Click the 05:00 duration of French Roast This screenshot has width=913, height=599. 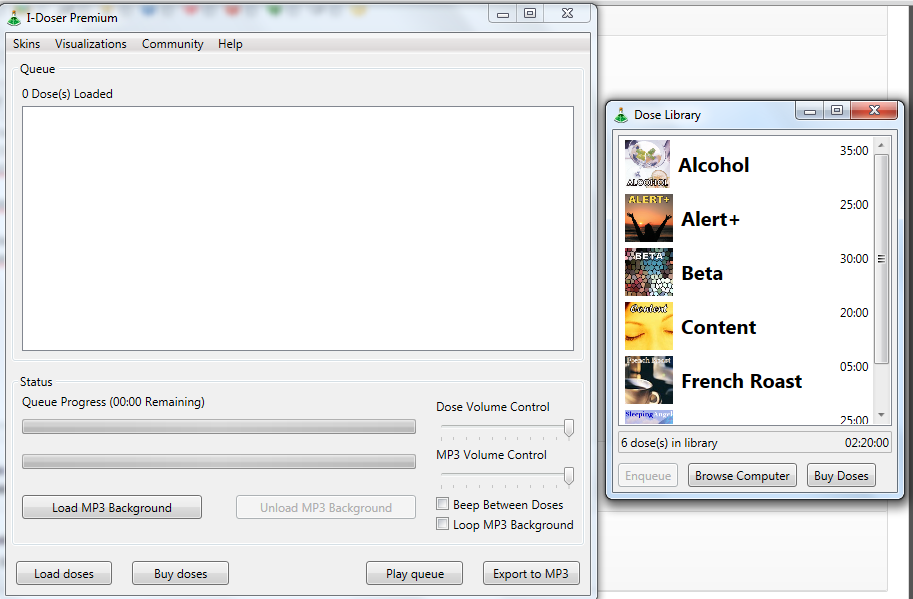(x=854, y=367)
